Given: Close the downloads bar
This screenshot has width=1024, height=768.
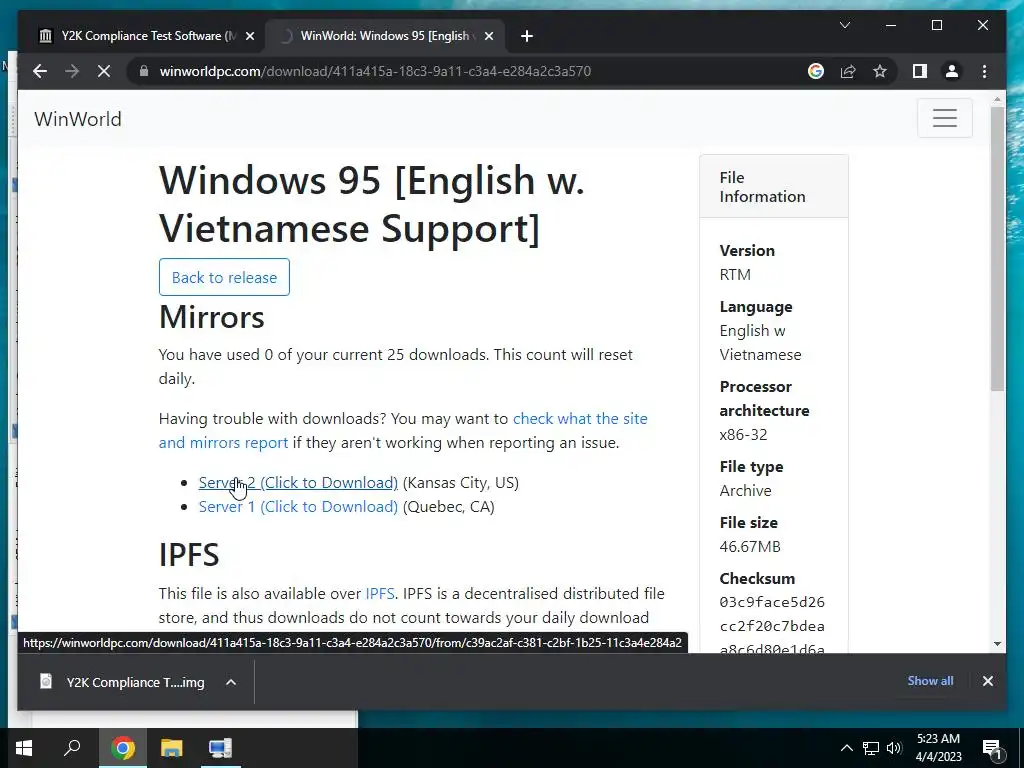Looking at the screenshot, I should pyautogui.click(x=987, y=681).
